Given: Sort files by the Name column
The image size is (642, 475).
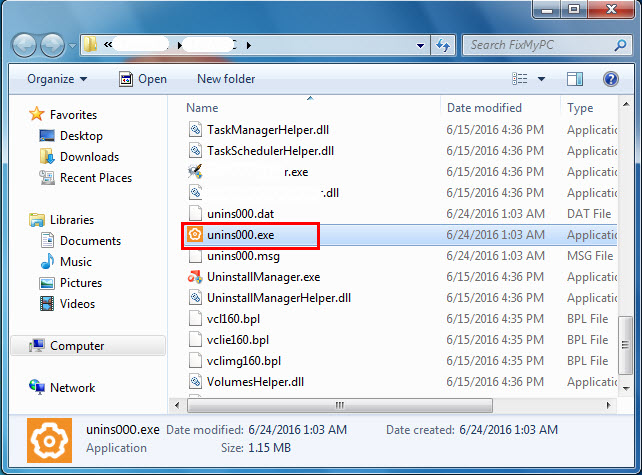Looking at the screenshot, I should [x=203, y=108].
